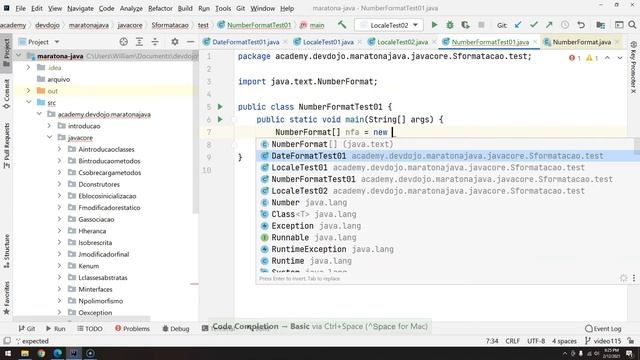Show Git history clock icon
640x360 pixels.
click(565, 25)
